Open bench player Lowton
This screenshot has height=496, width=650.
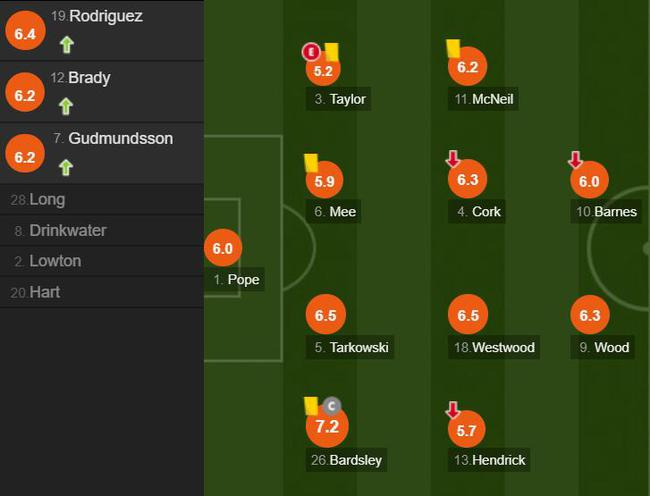tap(55, 261)
